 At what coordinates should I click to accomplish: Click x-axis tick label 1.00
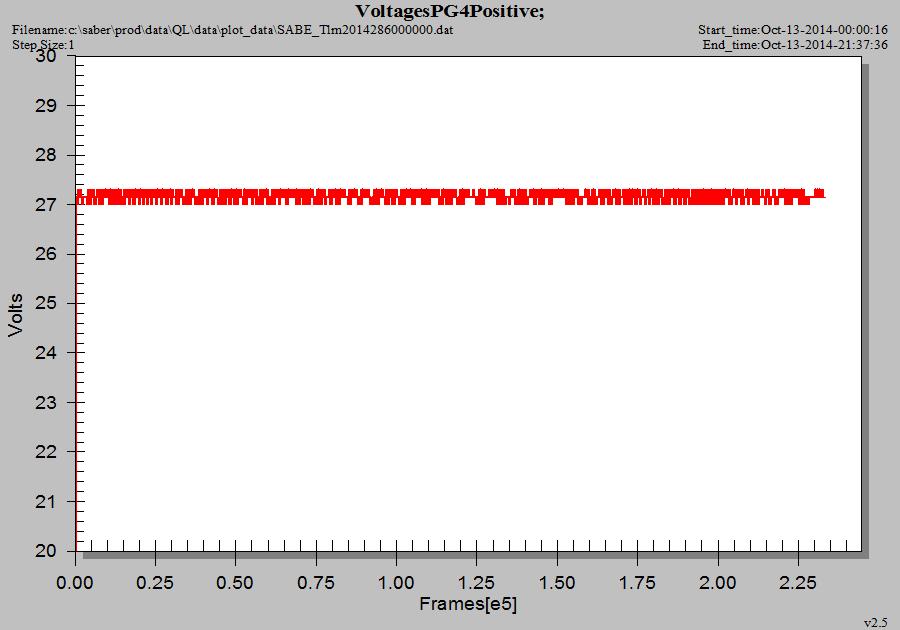(396, 583)
